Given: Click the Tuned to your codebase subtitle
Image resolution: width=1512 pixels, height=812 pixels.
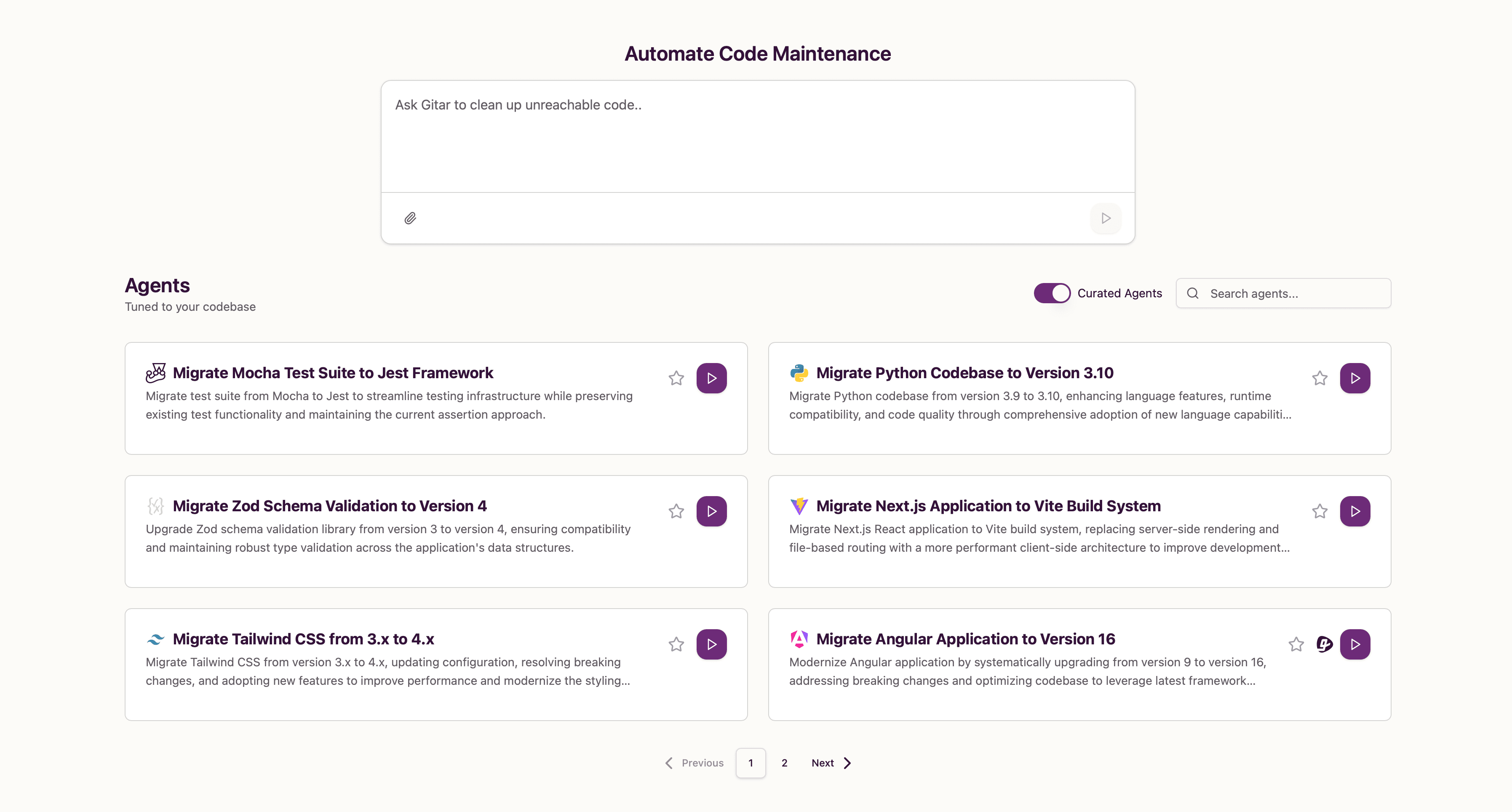Looking at the screenshot, I should pos(190,307).
